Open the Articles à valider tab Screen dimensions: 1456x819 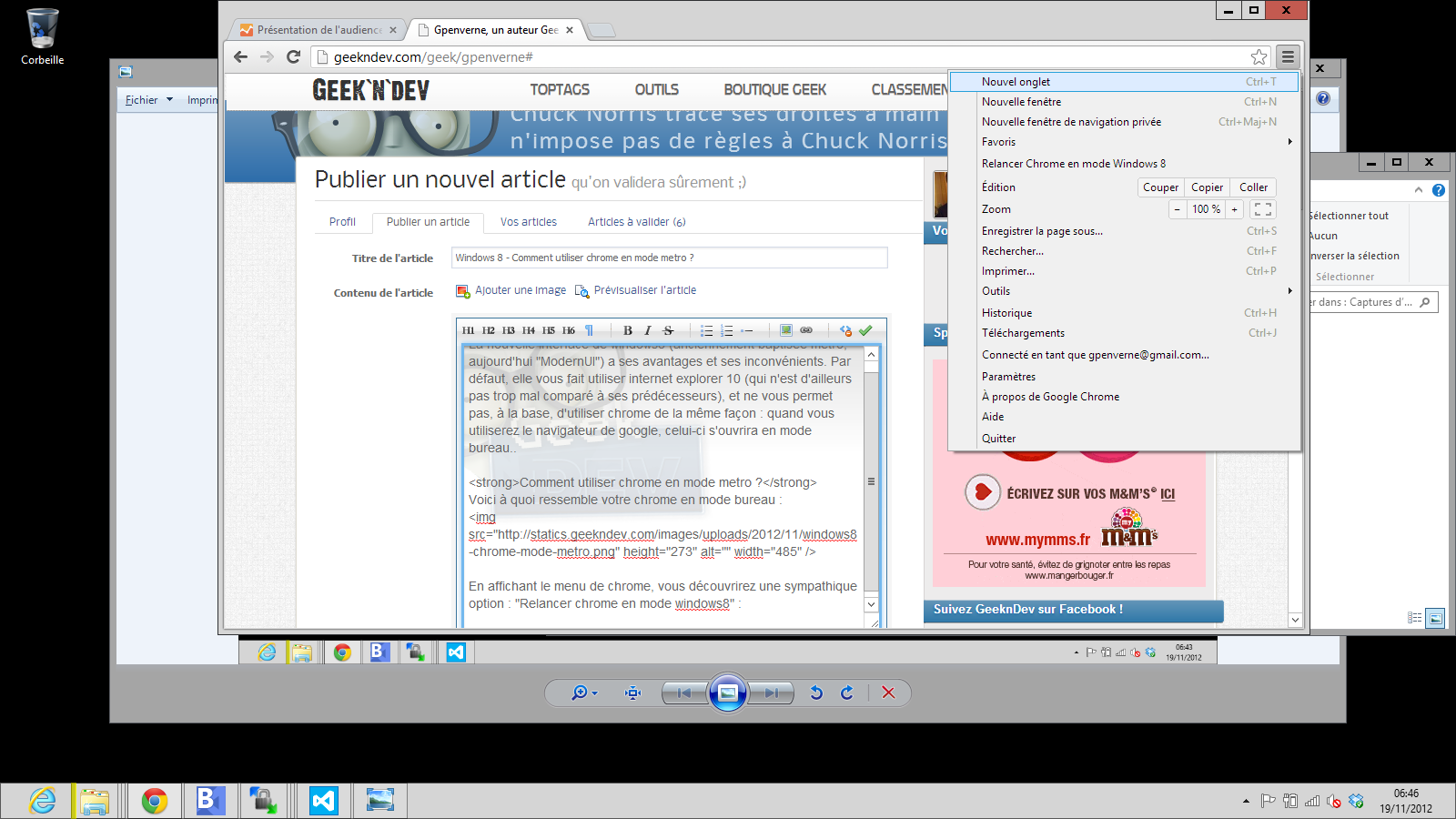(x=636, y=222)
